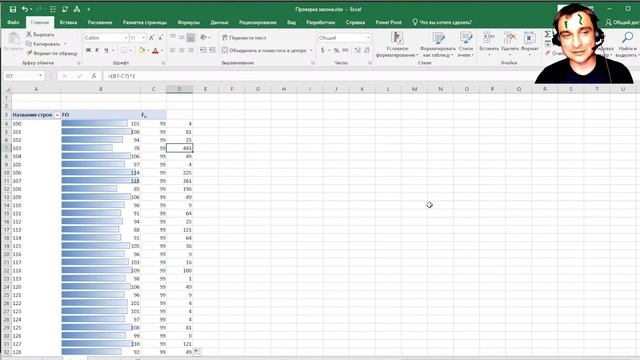Click the Format cells (Формат) button
Image resolution: width=640 pixels, height=360 pixels.
pyautogui.click(x=529, y=44)
